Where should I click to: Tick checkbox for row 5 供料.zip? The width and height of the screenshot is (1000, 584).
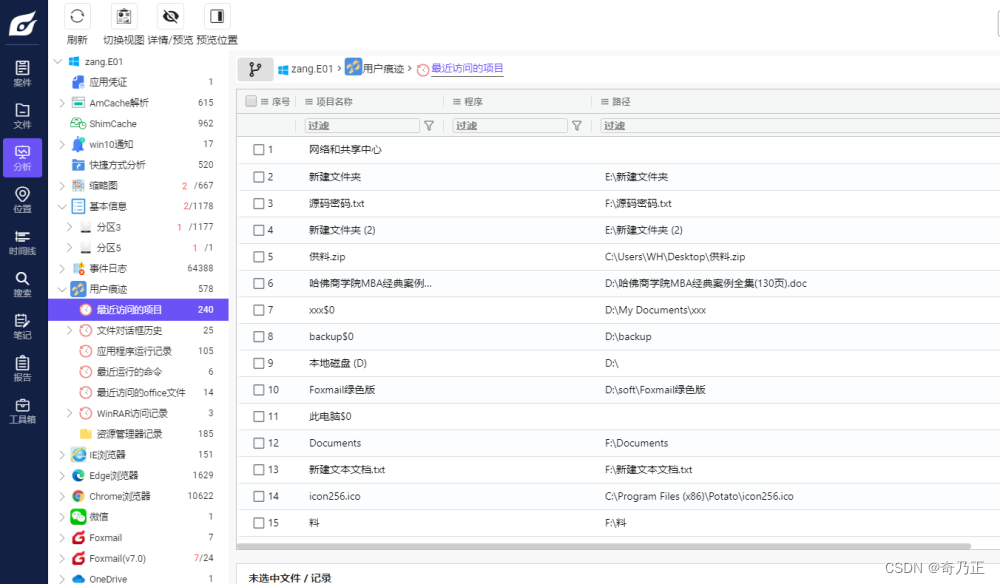[x=258, y=257]
